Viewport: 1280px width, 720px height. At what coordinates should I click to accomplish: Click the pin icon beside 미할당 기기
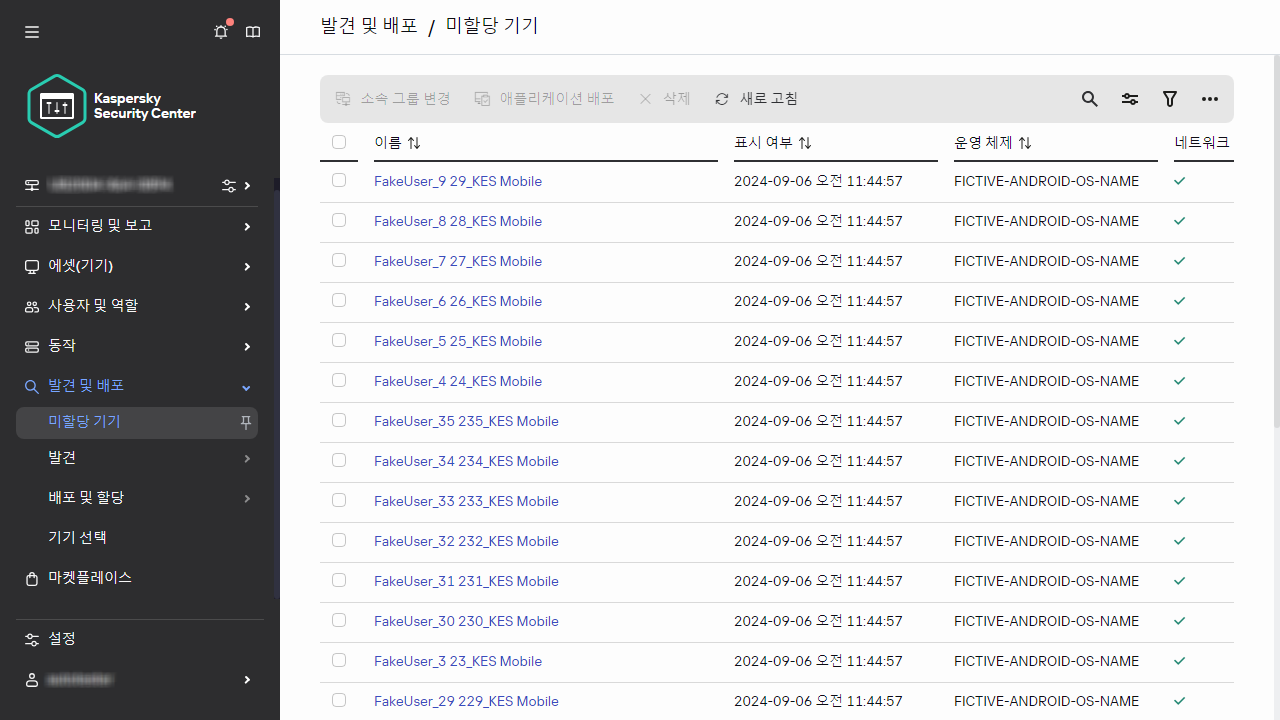[245, 422]
